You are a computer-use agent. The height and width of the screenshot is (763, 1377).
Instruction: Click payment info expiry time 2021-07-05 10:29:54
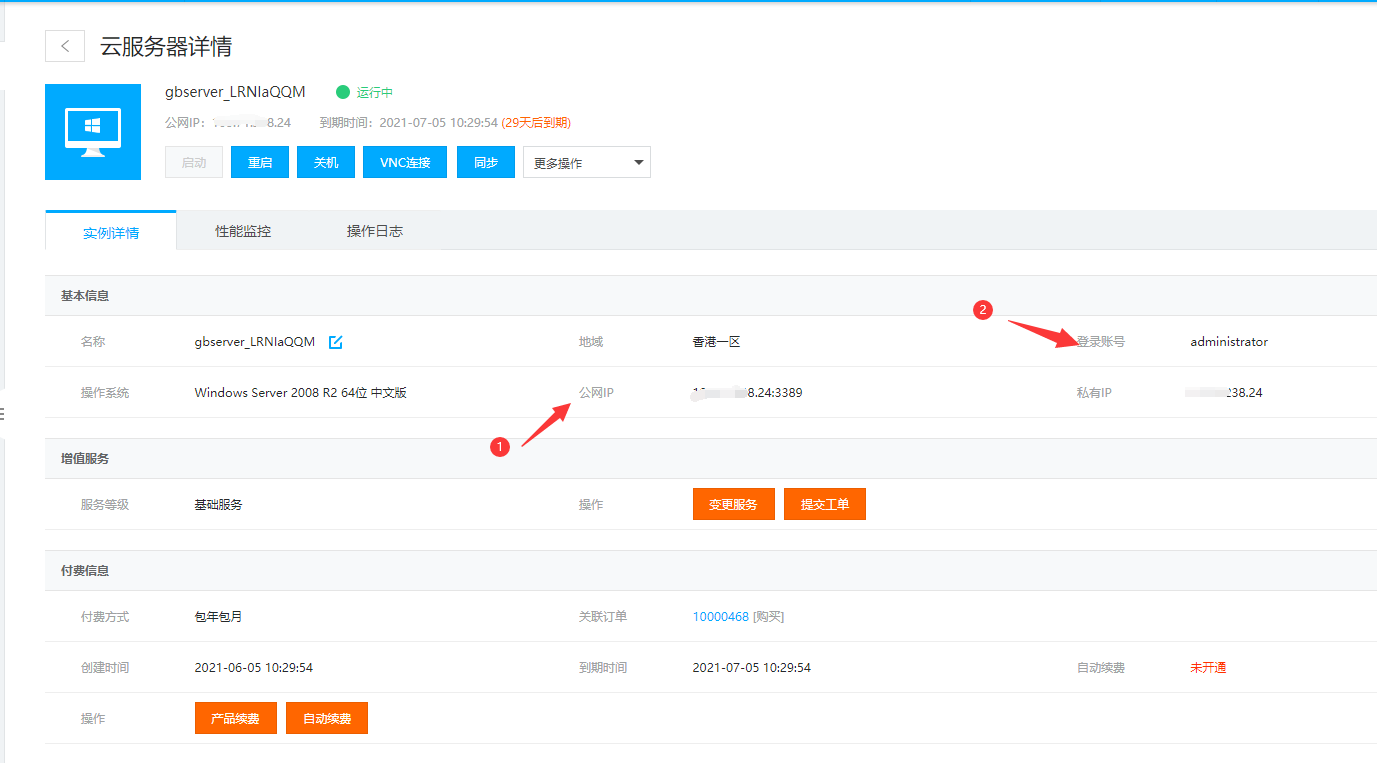click(752, 667)
